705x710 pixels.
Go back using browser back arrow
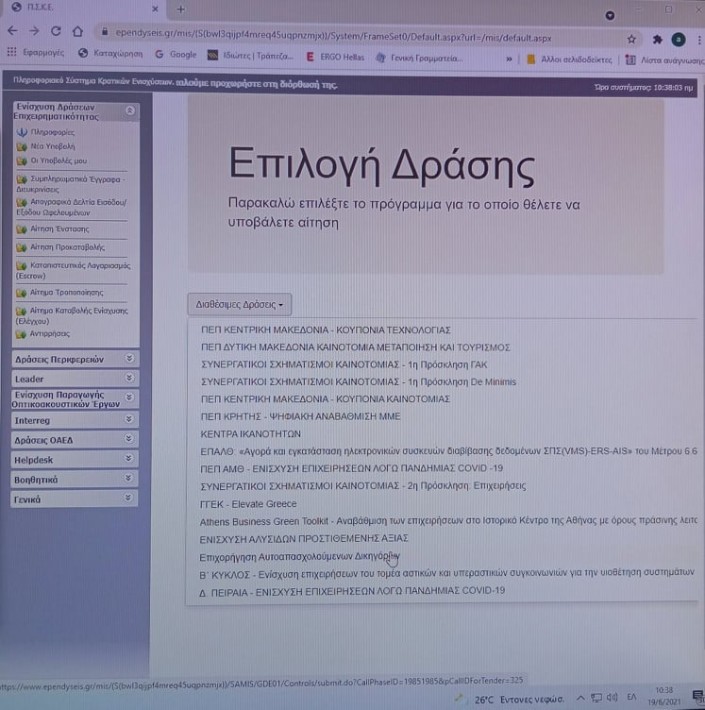[13, 31]
